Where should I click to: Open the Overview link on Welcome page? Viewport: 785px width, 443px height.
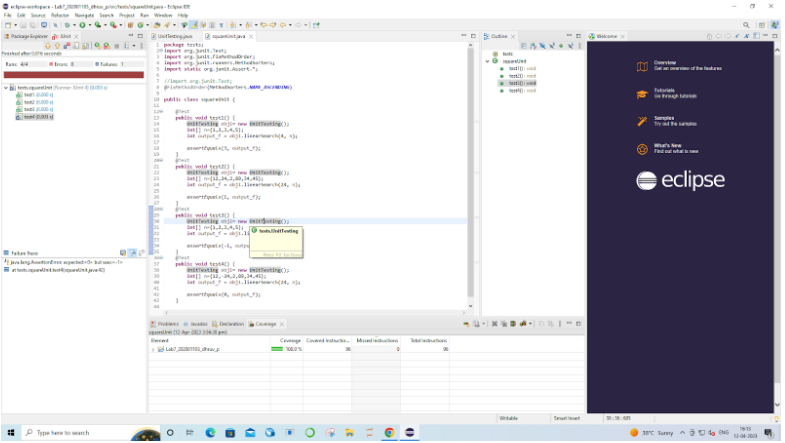pyautogui.click(x=680, y=66)
